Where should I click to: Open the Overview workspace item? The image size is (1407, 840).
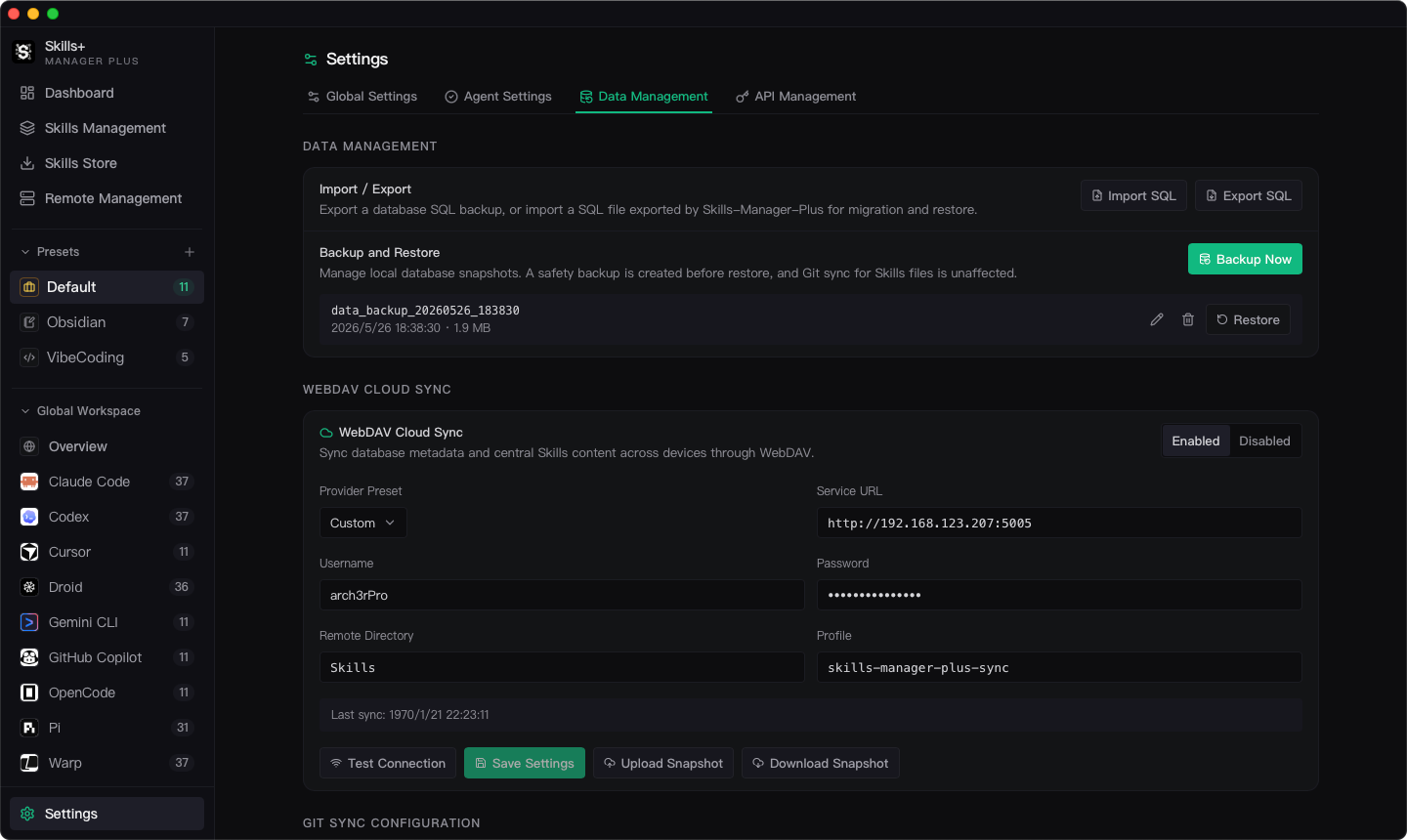point(107,446)
